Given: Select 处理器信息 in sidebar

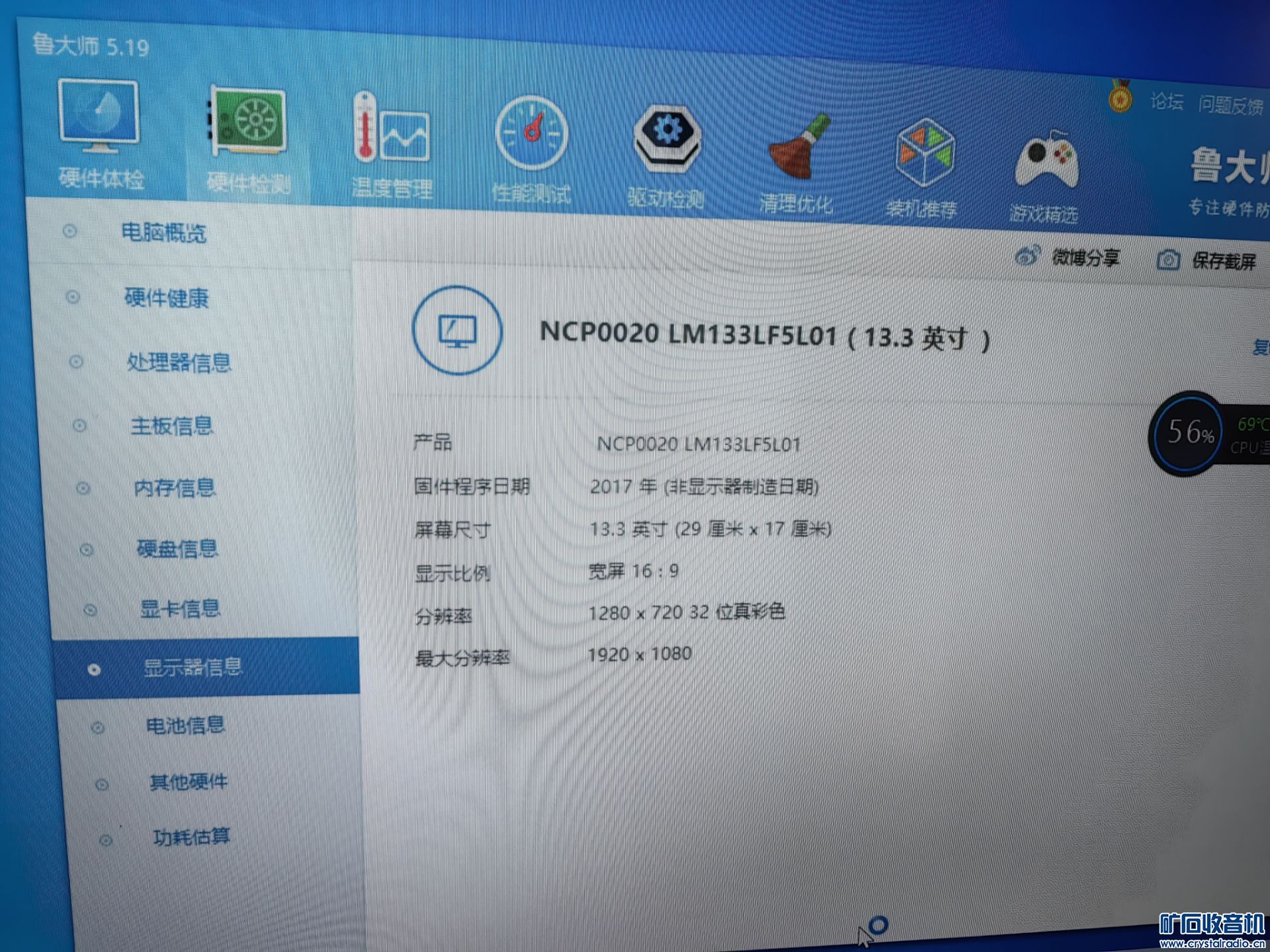Looking at the screenshot, I should point(179,362).
